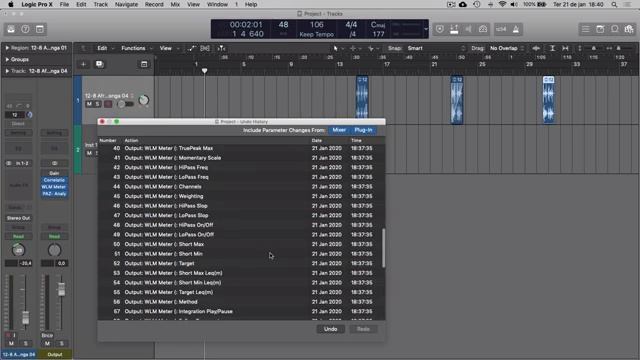Click the up arrow icon left of Edit
The height and width of the screenshot is (360, 640).
[83, 48]
